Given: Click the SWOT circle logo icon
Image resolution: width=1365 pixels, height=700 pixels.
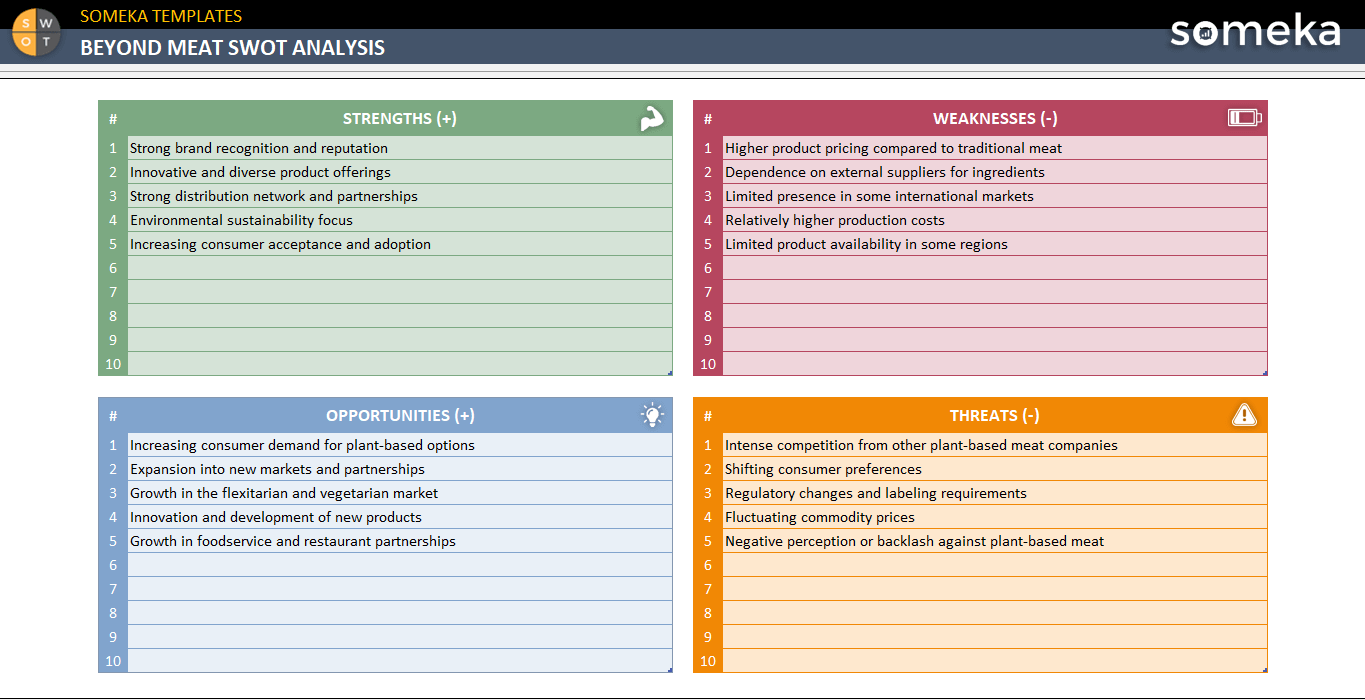Looking at the screenshot, I should point(37,31).
